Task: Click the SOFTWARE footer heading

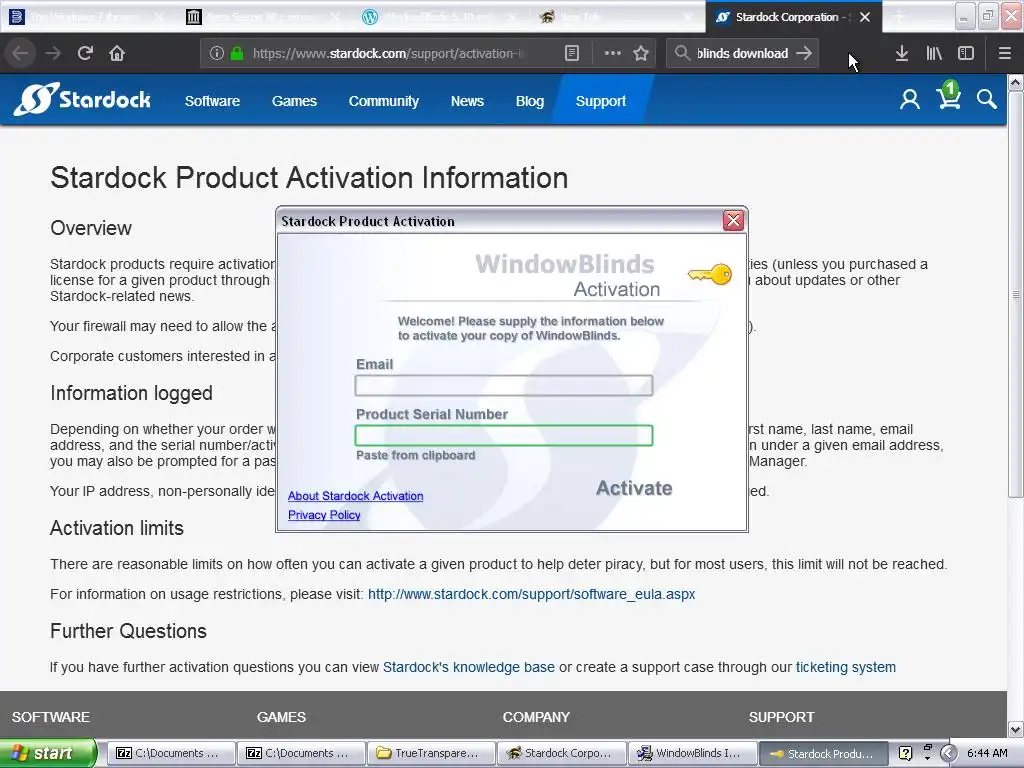Action: click(50, 717)
